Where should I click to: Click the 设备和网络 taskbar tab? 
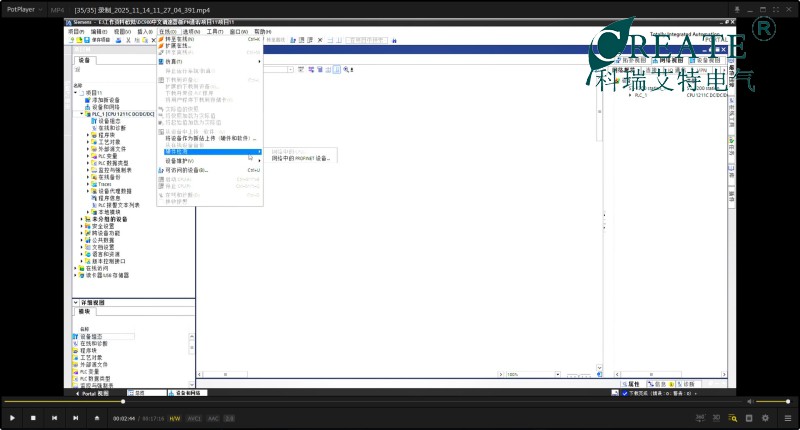point(187,393)
